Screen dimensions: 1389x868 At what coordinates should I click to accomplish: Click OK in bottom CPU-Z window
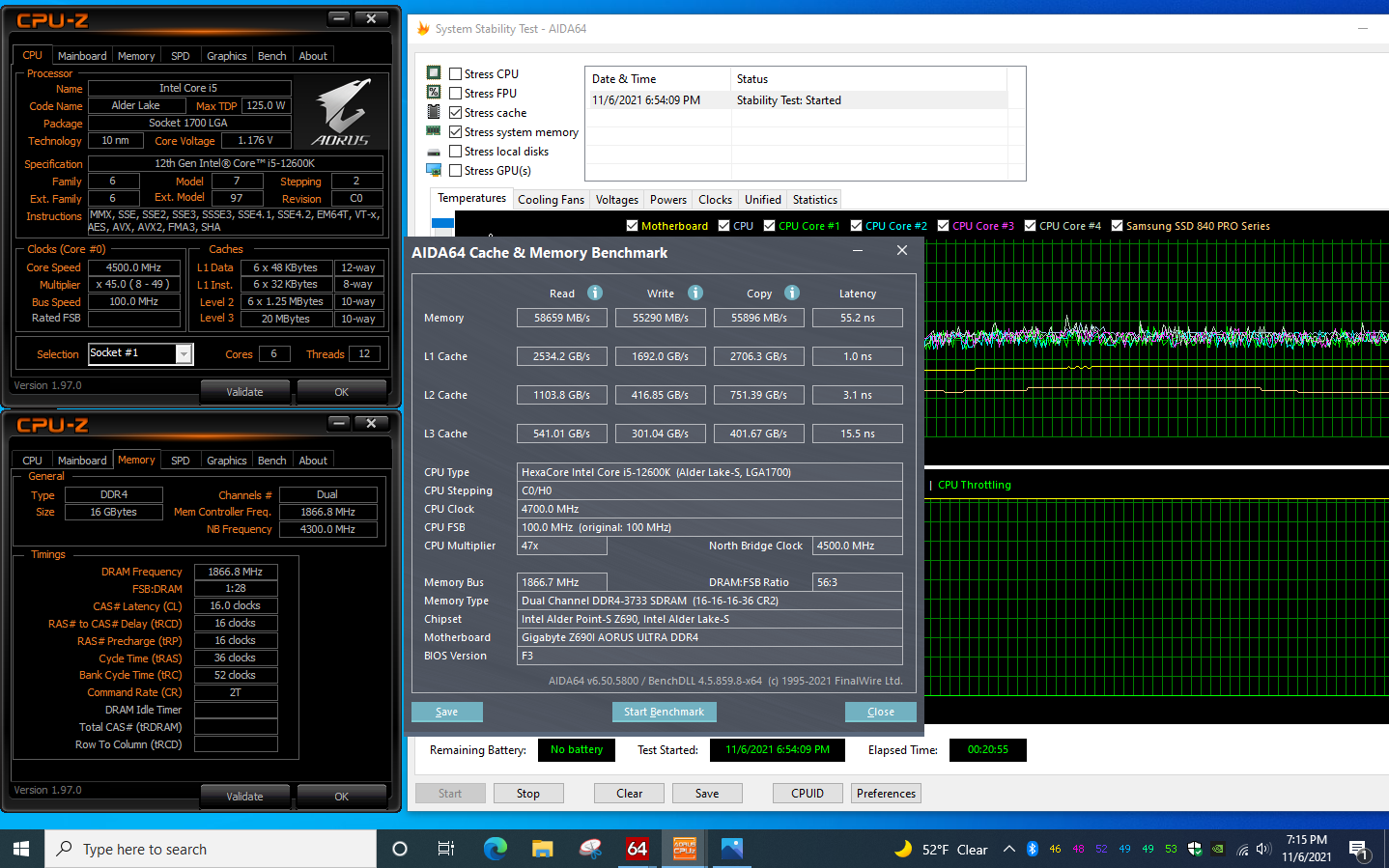pos(341,797)
